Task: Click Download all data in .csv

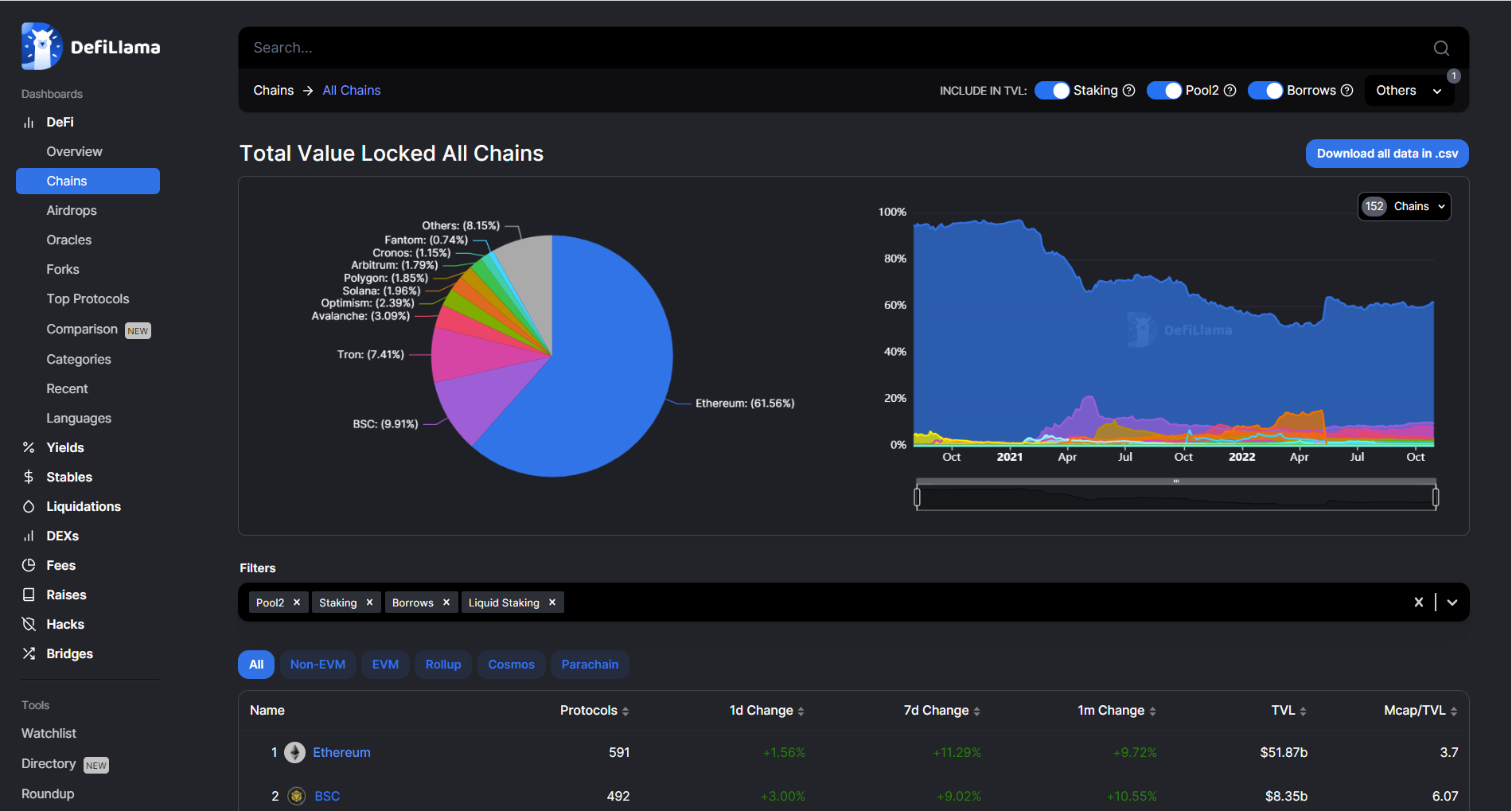Action: [x=1386, y=153]
